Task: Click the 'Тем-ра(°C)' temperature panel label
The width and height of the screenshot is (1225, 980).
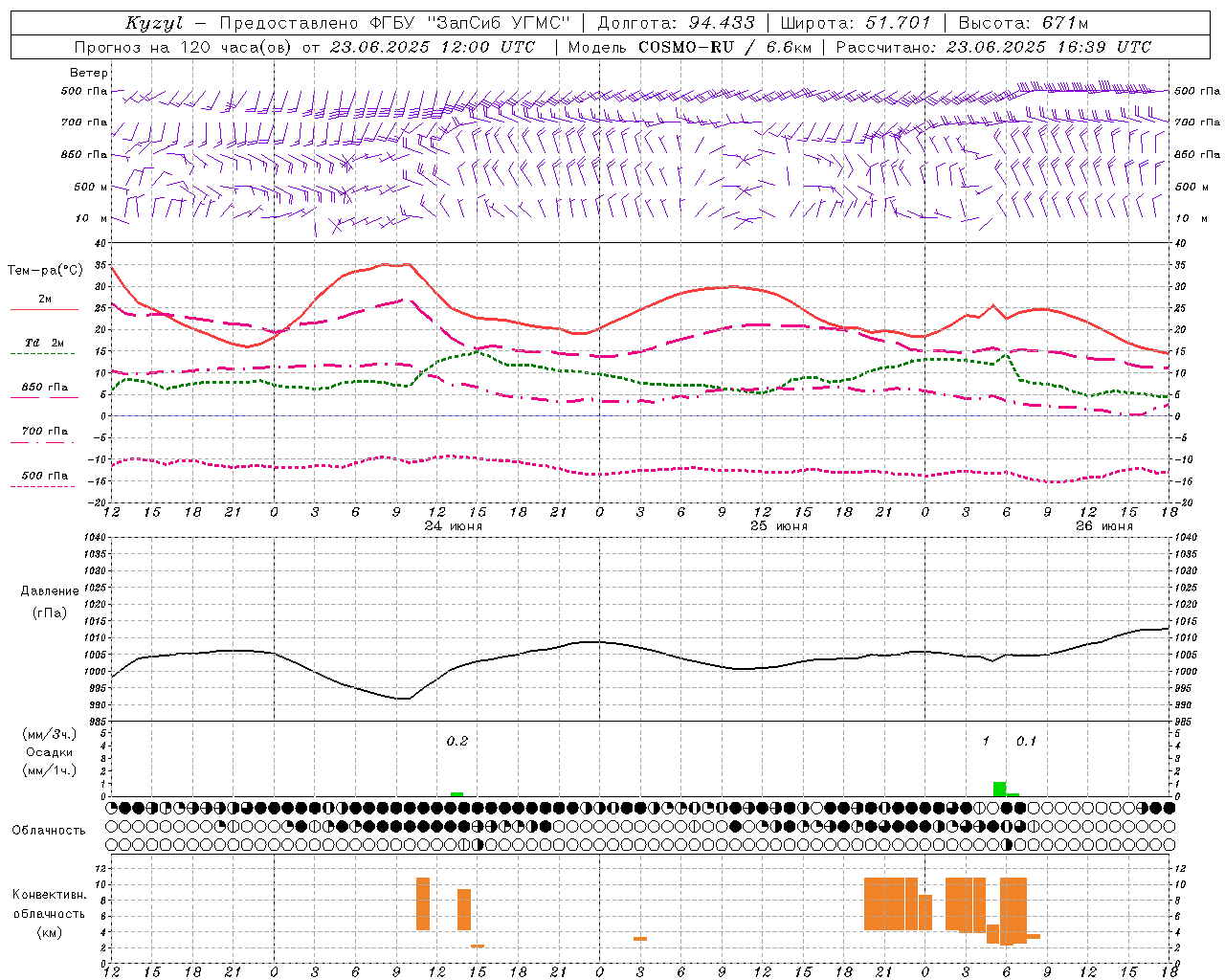Action: coord(45,271)
